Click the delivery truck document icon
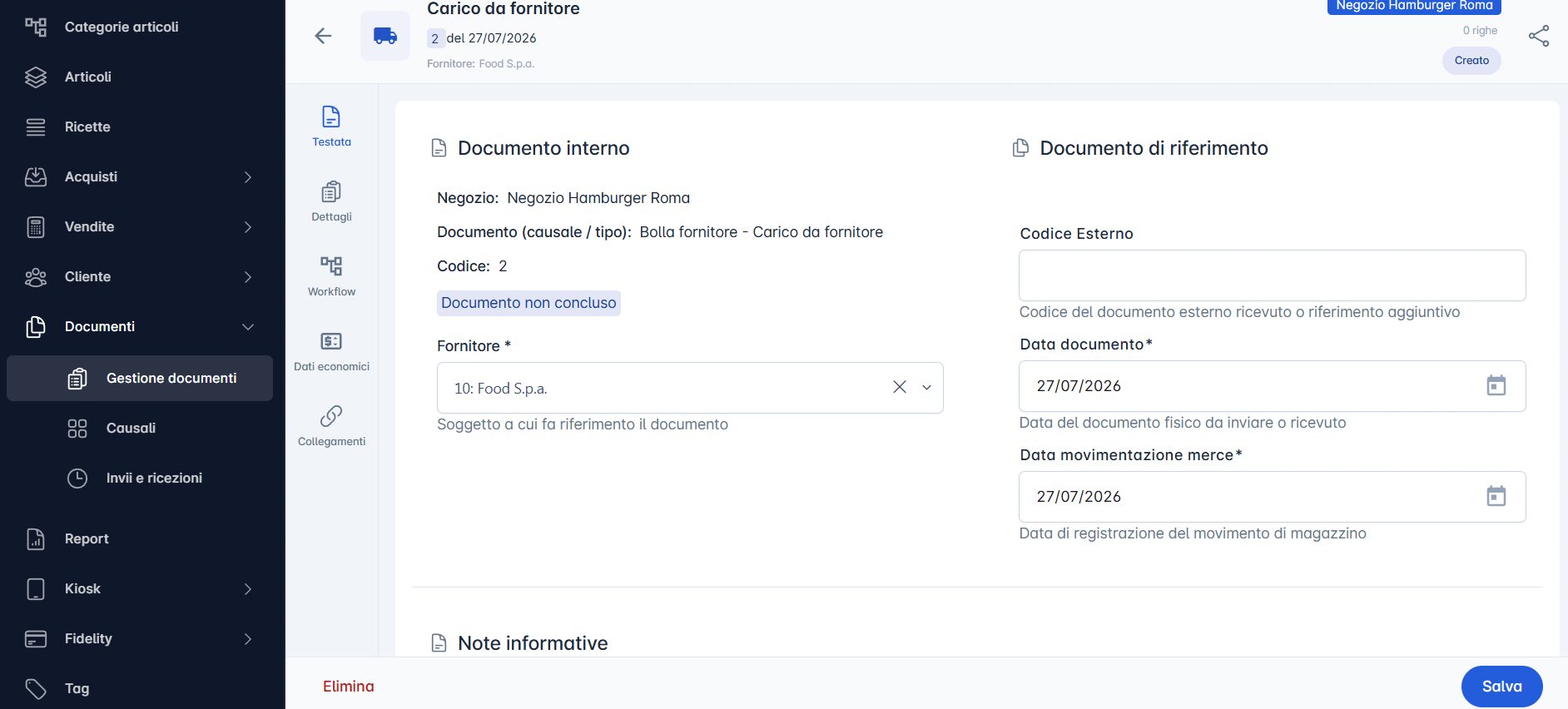 pos(385,36)
